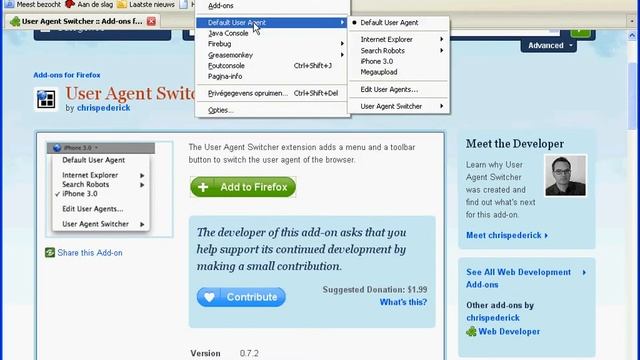Open Edit User Agents dialog

(399, 89)
